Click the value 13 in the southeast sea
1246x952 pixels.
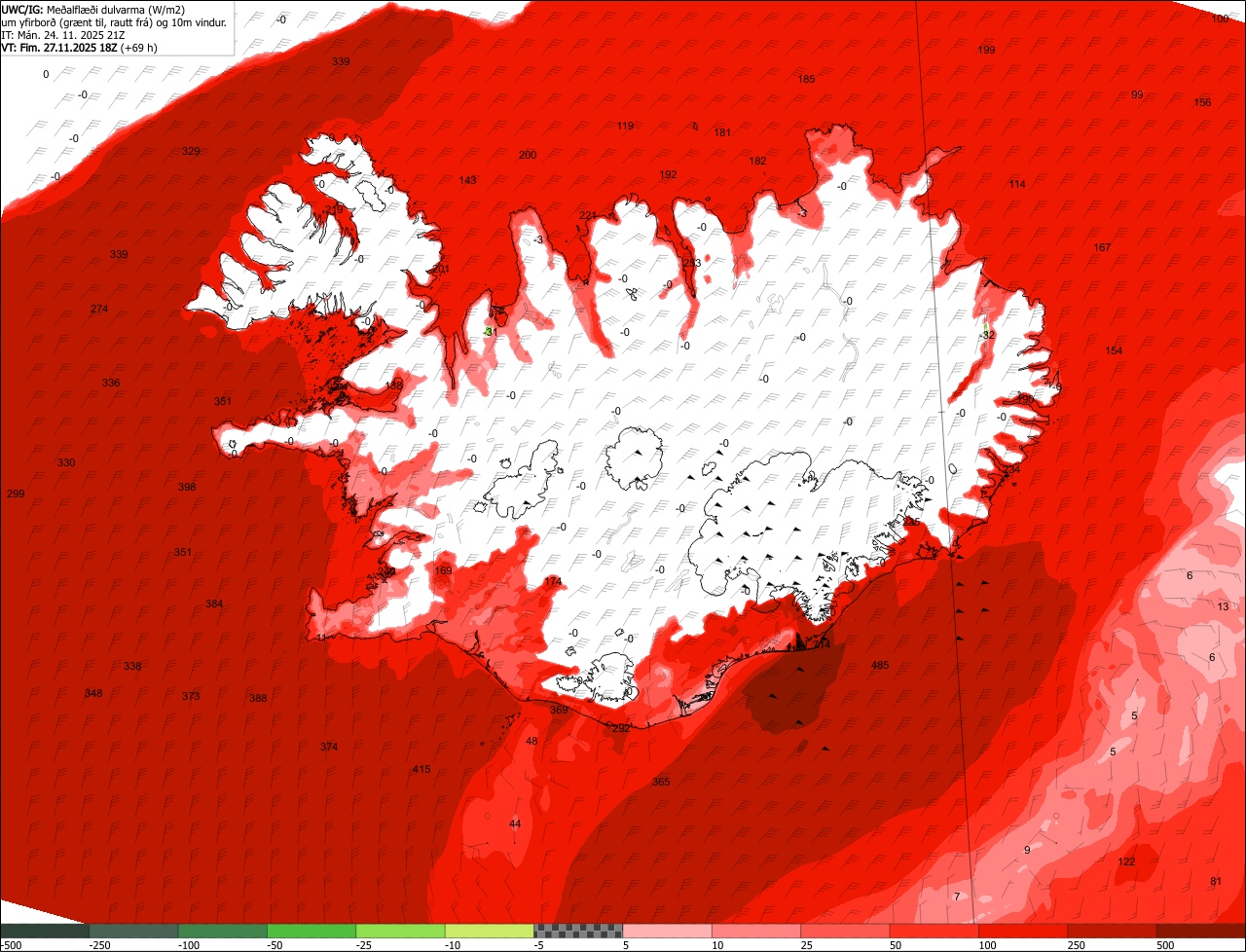1224,606
